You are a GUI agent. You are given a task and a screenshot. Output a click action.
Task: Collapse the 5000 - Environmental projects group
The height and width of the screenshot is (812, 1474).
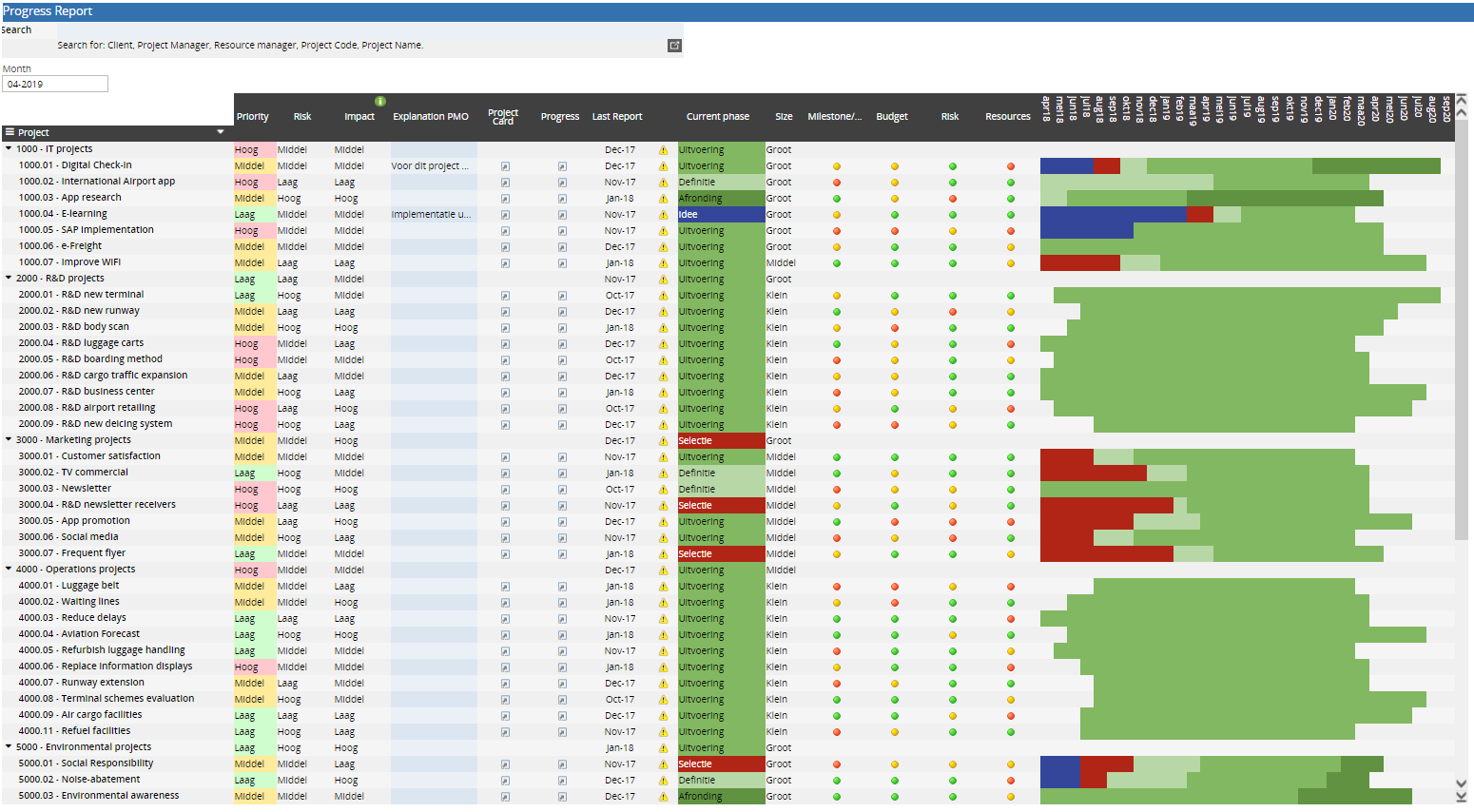[x=9, y=747]
